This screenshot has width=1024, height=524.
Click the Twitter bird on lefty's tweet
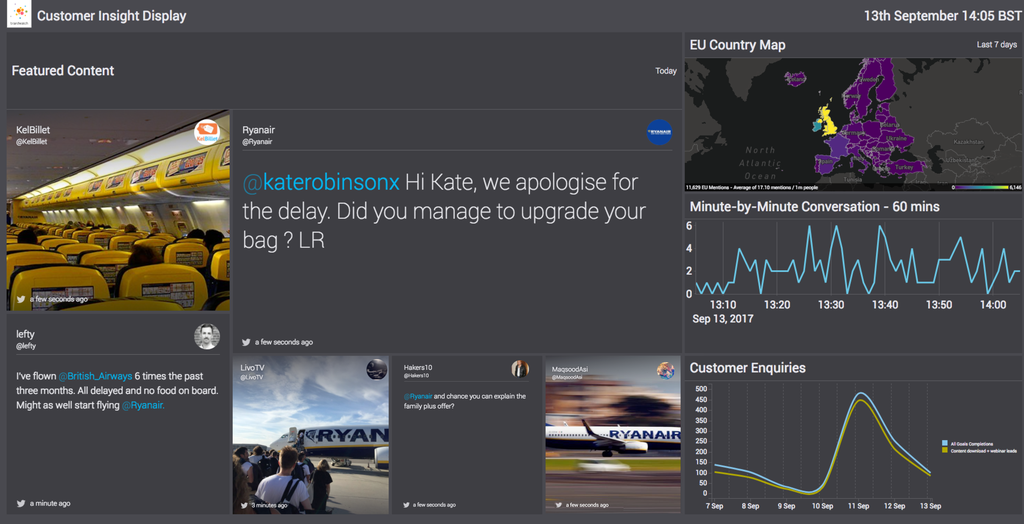21,503
